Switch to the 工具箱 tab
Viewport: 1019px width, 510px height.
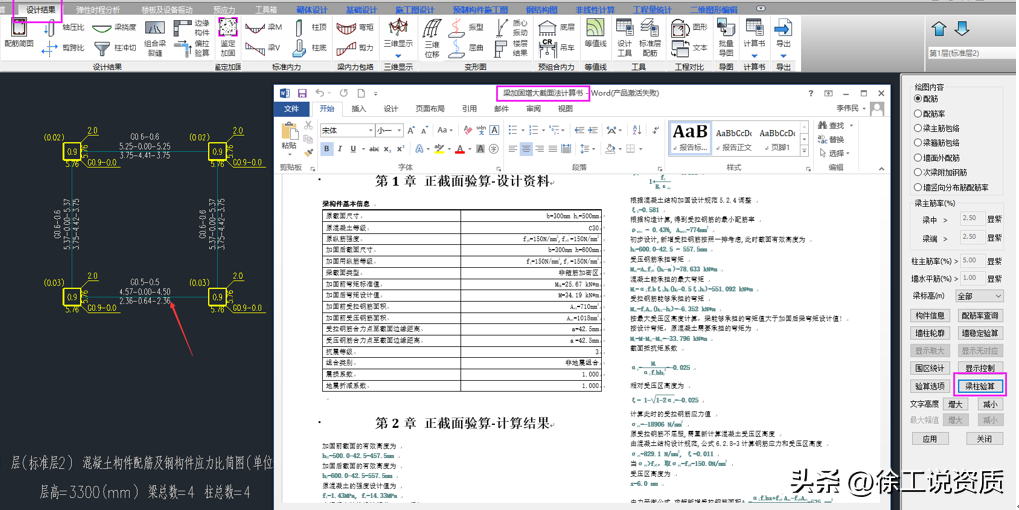[266, 10]
